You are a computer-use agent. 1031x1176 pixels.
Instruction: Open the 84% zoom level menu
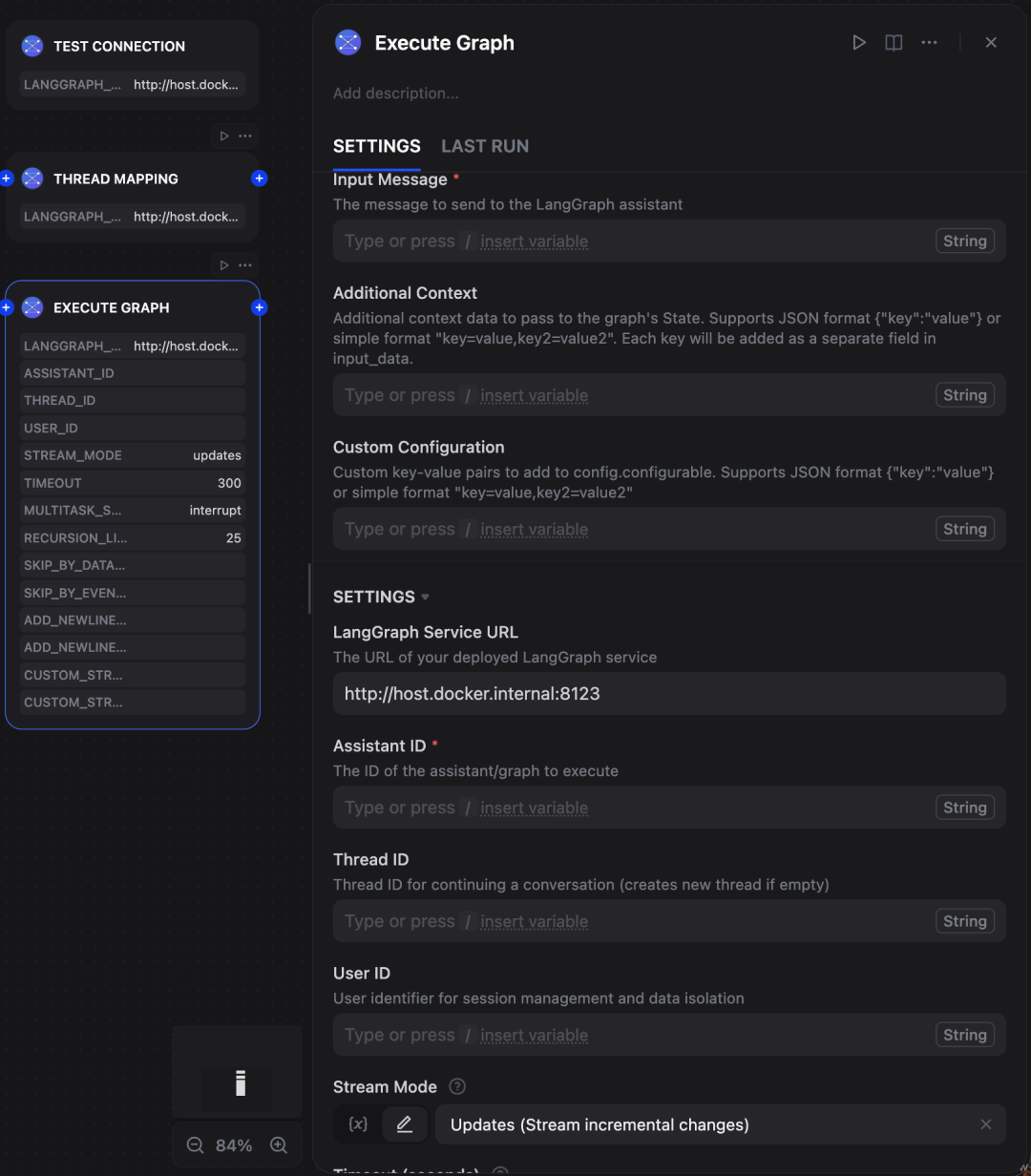tap(234, 1145)
